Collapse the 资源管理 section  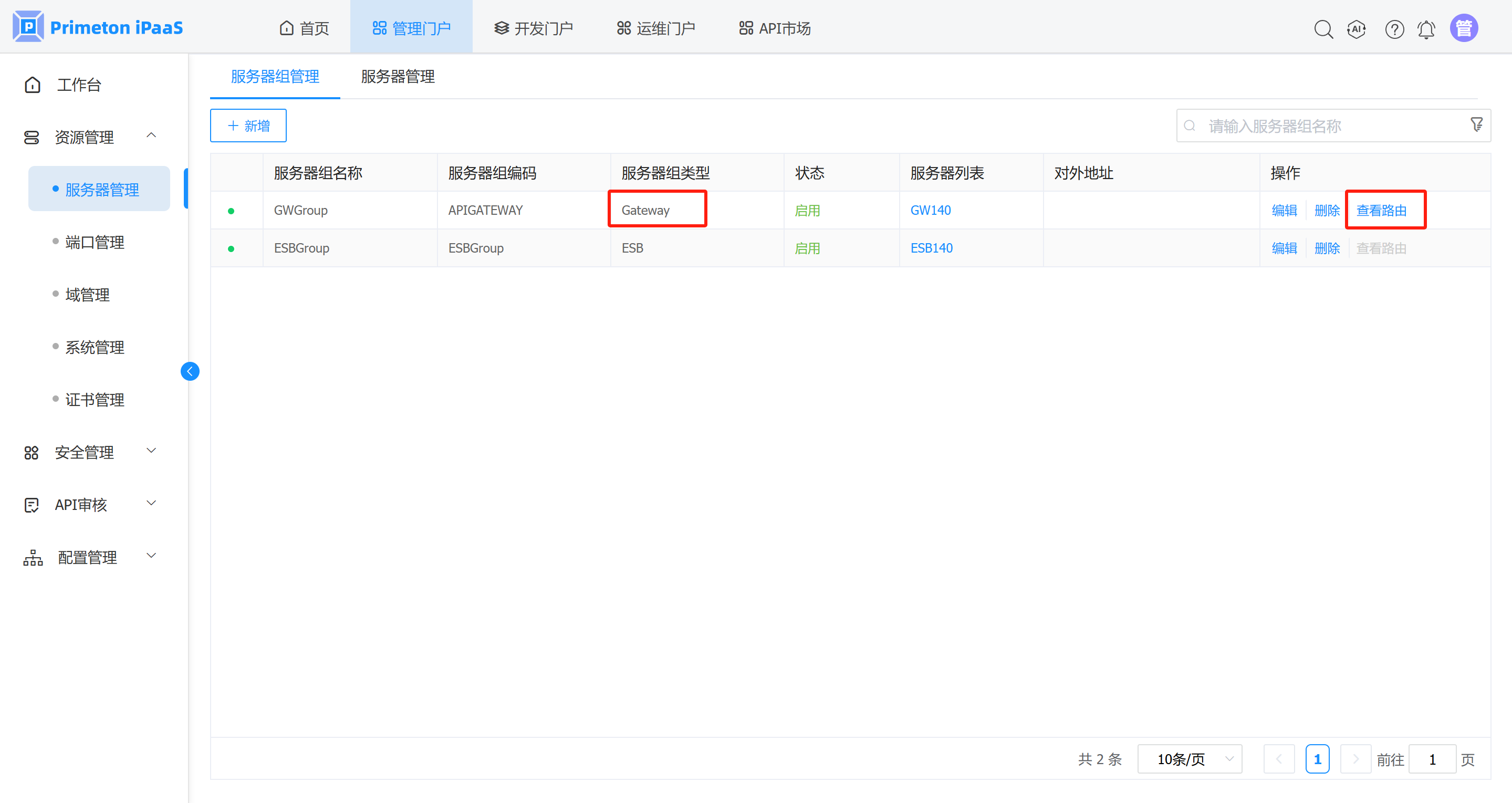coord(151,135)
